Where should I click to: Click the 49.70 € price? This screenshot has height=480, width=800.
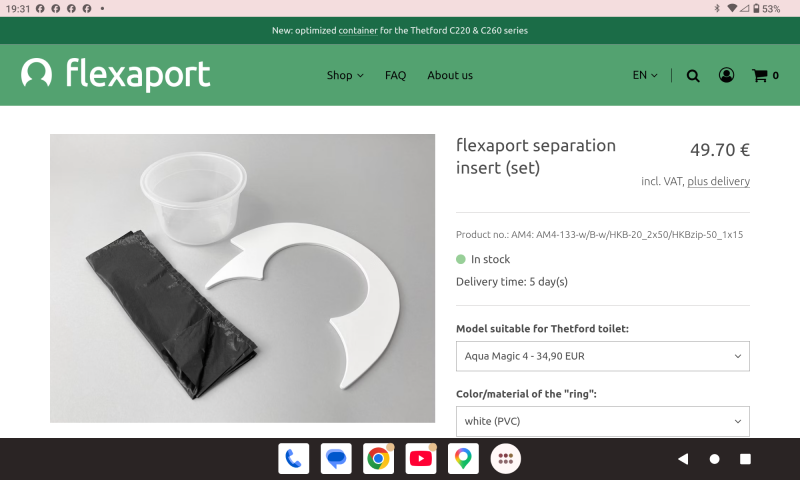(x=720, y=150)
